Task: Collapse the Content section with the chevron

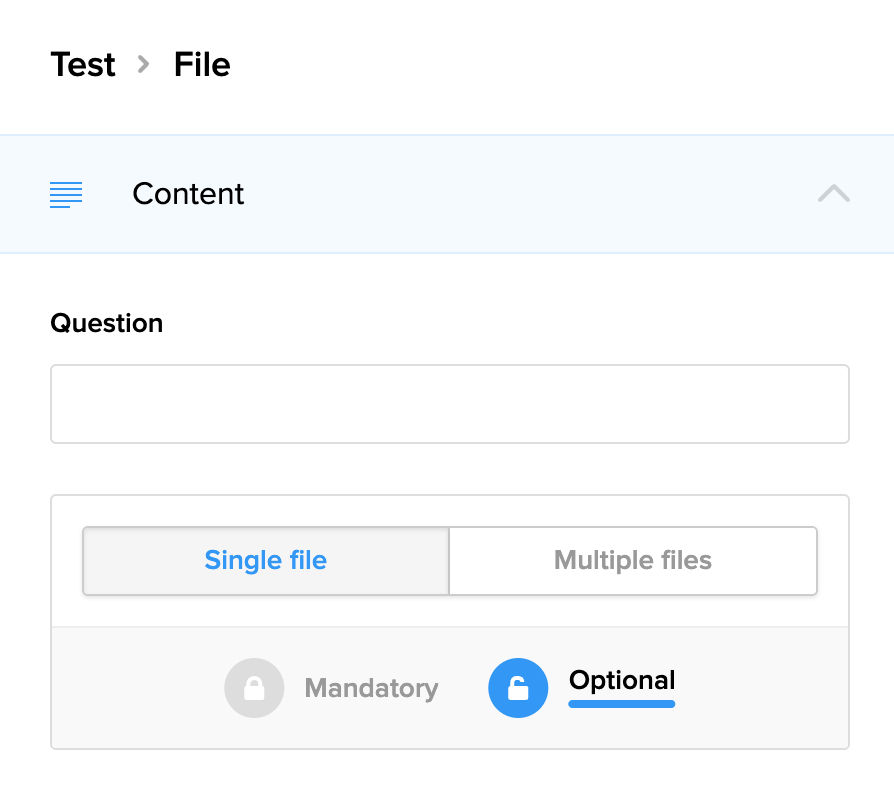Action: click(x=833, y=194)
